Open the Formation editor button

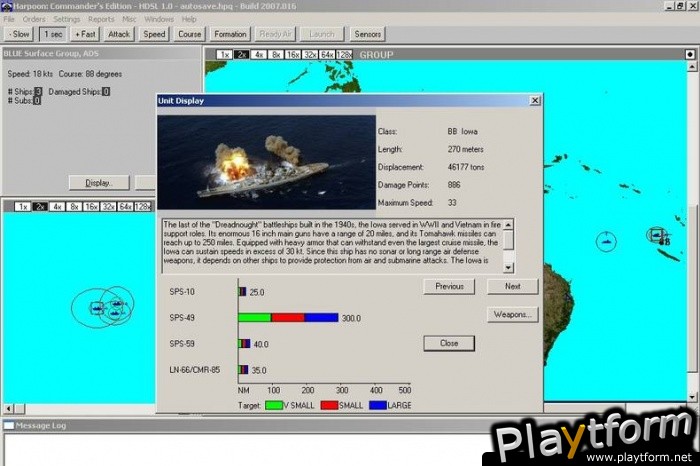[230, 34]
